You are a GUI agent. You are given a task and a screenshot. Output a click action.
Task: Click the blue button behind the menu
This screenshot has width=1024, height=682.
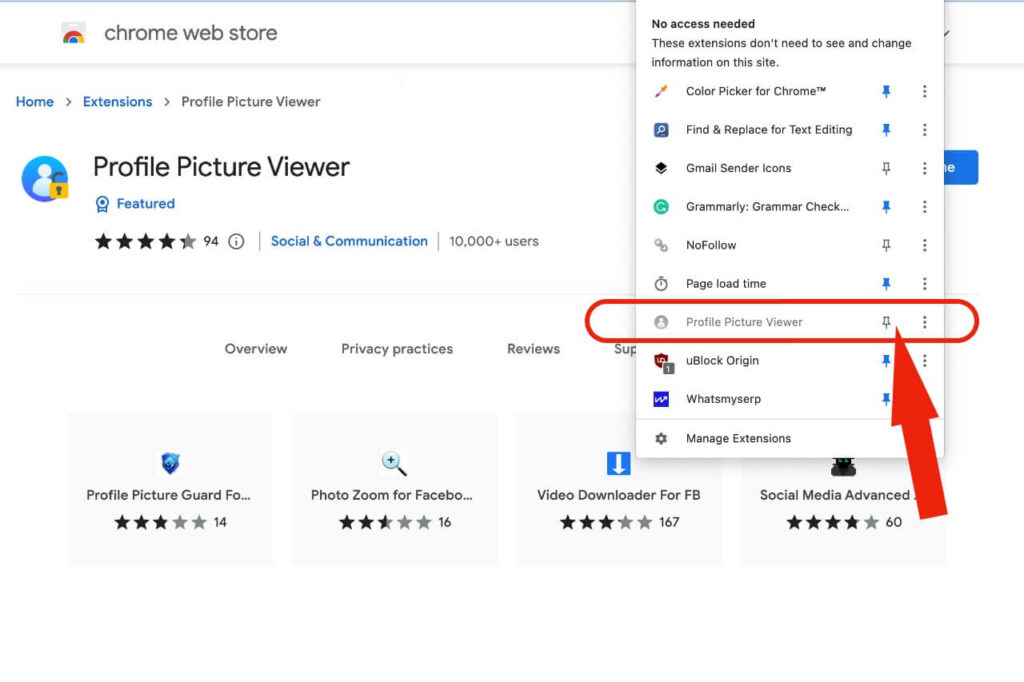(960, 168)
